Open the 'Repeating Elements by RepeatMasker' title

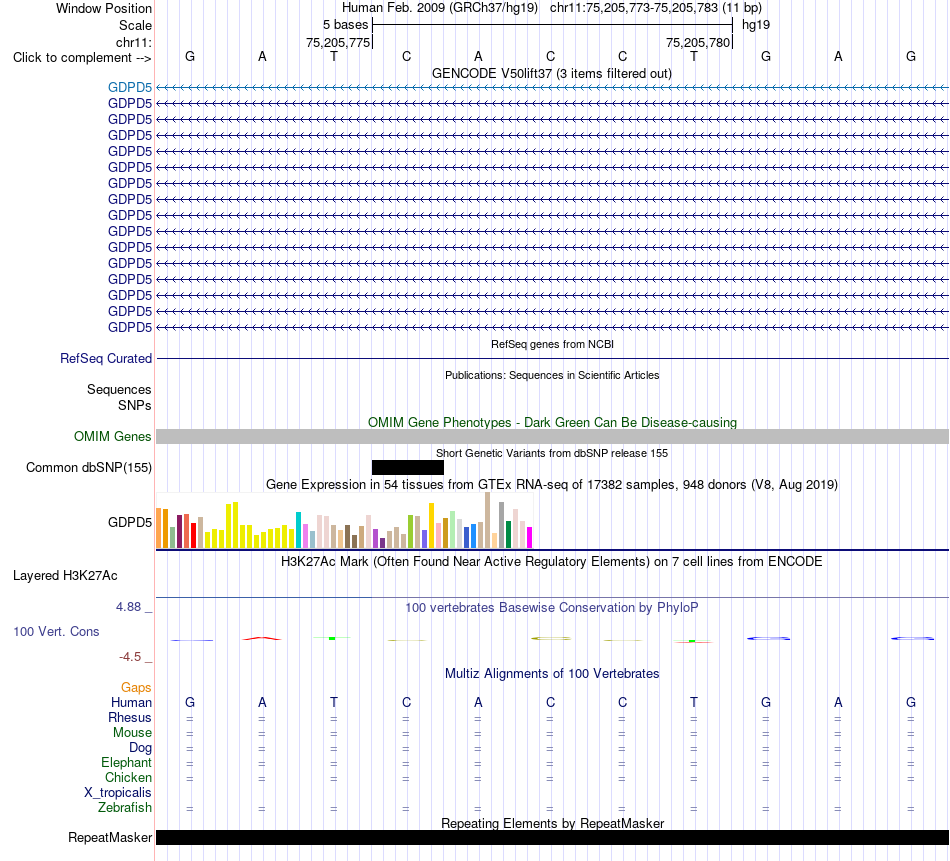coord(552,823)
